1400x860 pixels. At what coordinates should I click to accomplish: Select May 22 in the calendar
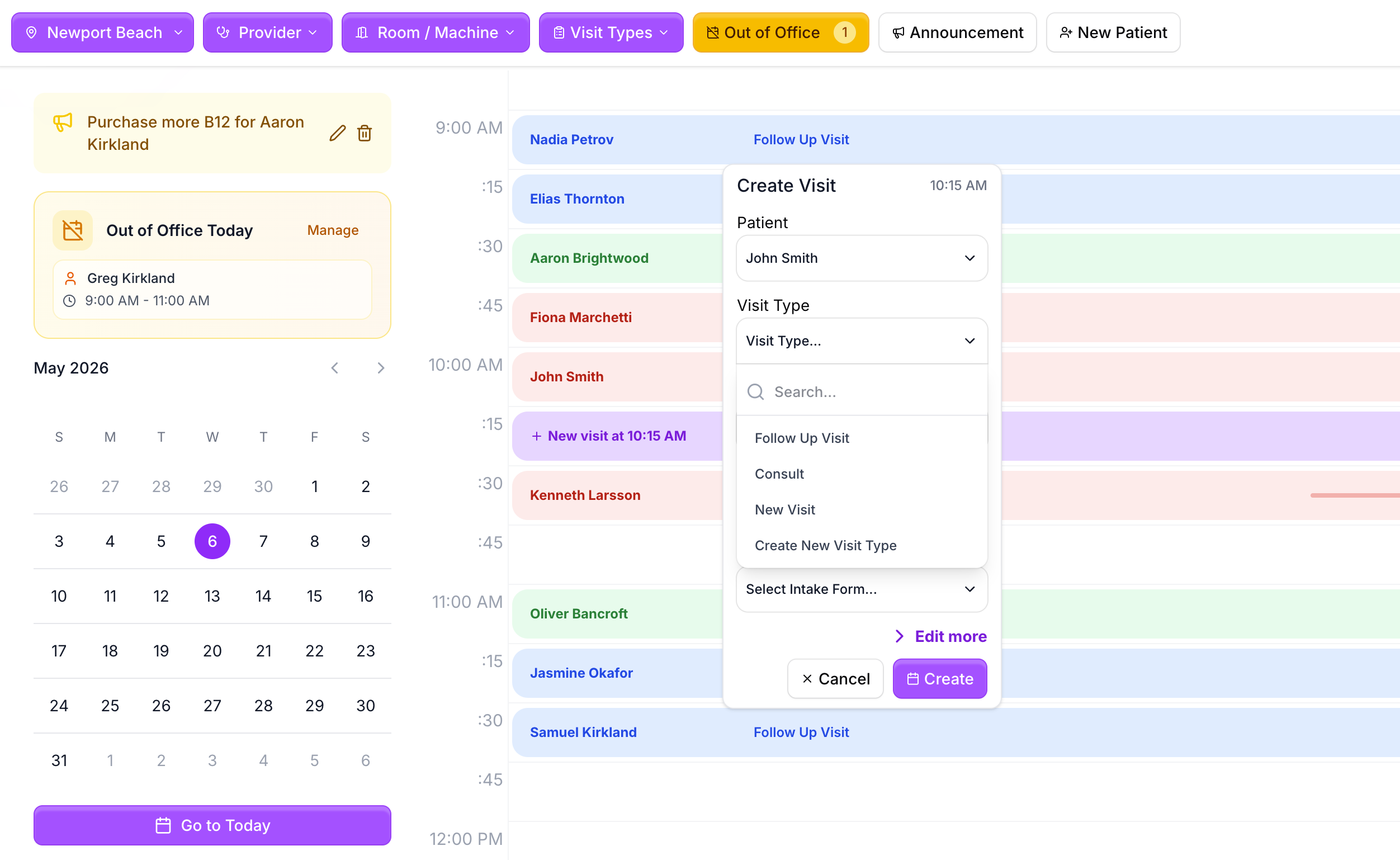314,651
